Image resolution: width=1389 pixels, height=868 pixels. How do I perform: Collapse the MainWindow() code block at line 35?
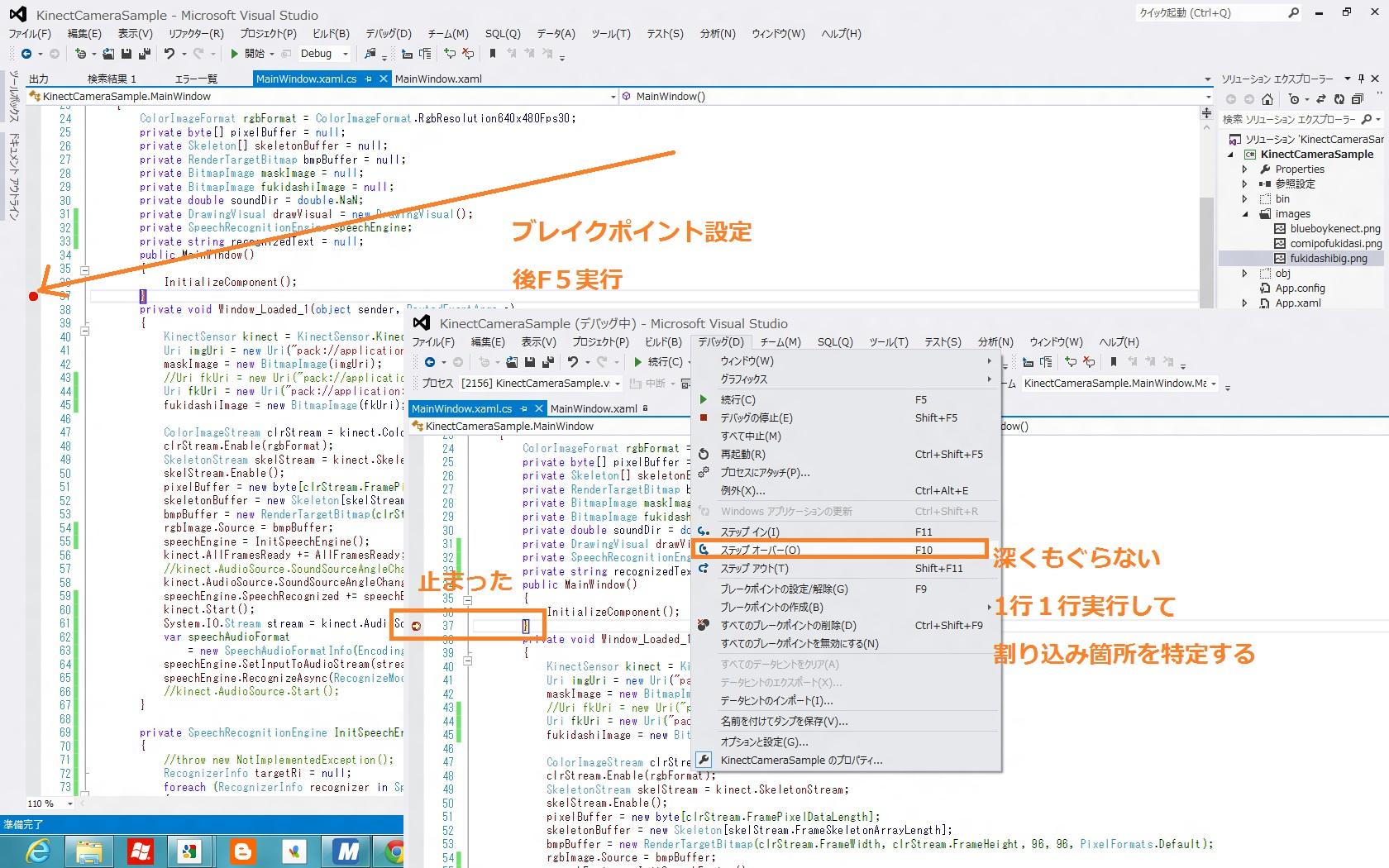(x=85, y=269)
